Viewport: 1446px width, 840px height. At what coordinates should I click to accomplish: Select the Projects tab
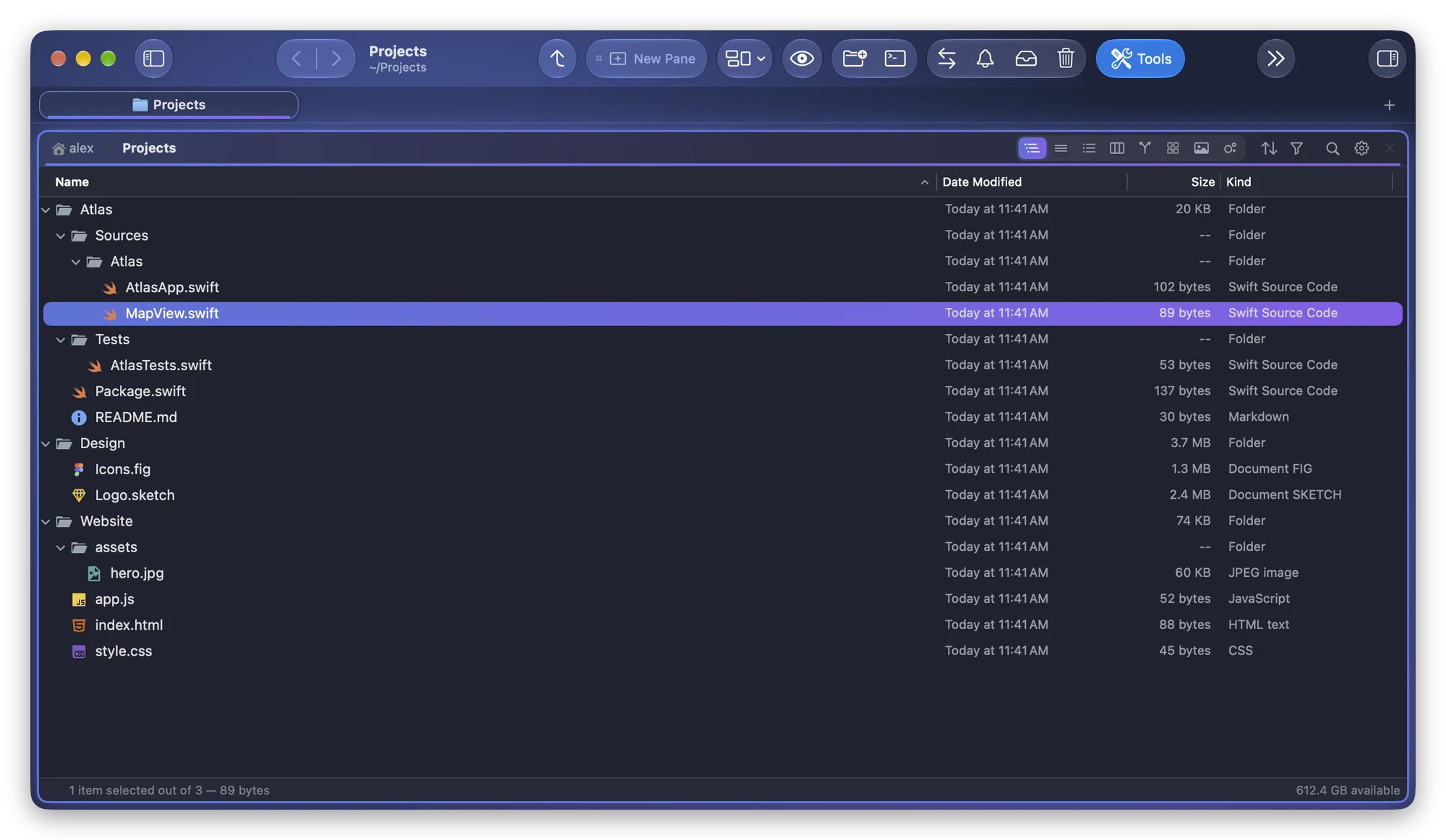click(x=168, y=105)
